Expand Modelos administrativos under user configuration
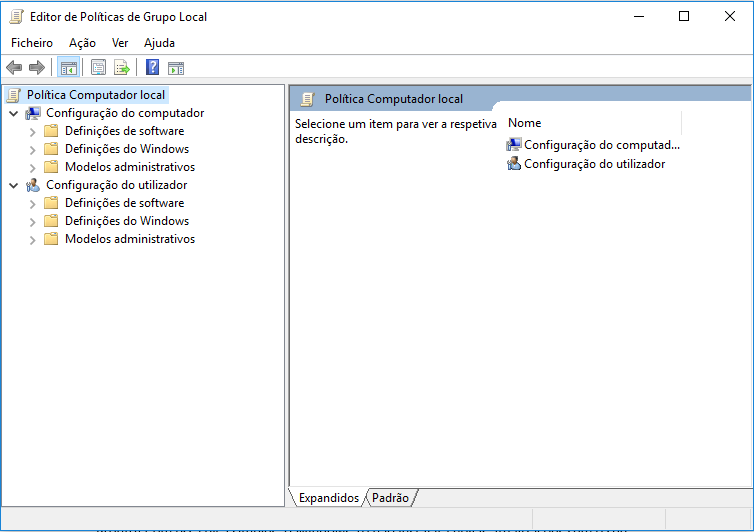This screenshot has width=754, height=532. [x=32, y=240]
